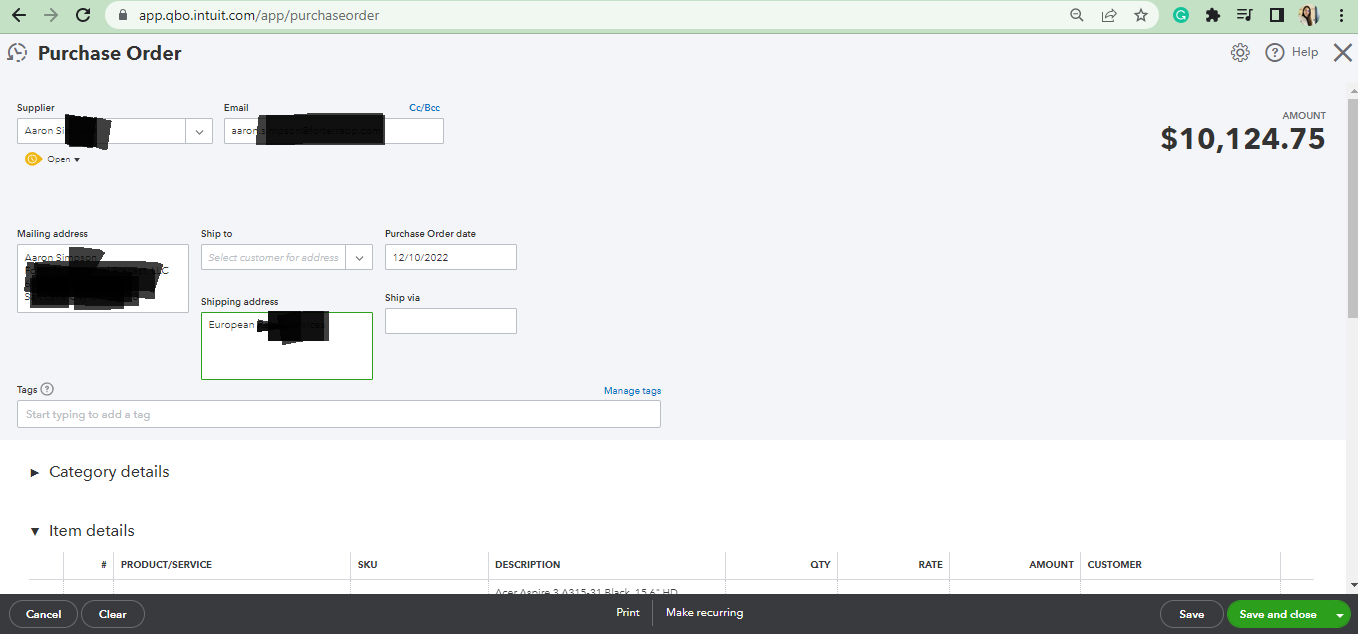Reload the current page
1358x634 pixels.
(83, 15)
